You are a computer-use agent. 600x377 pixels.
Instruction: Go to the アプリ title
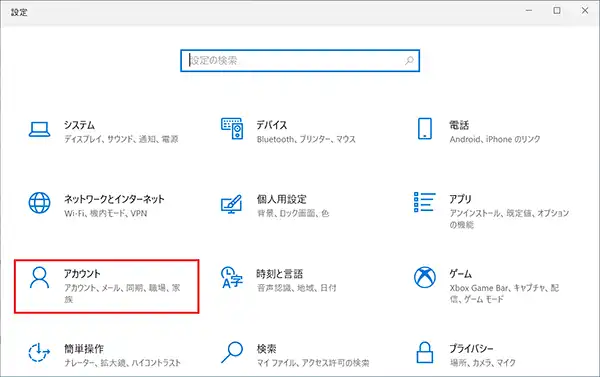coord(460,199)
